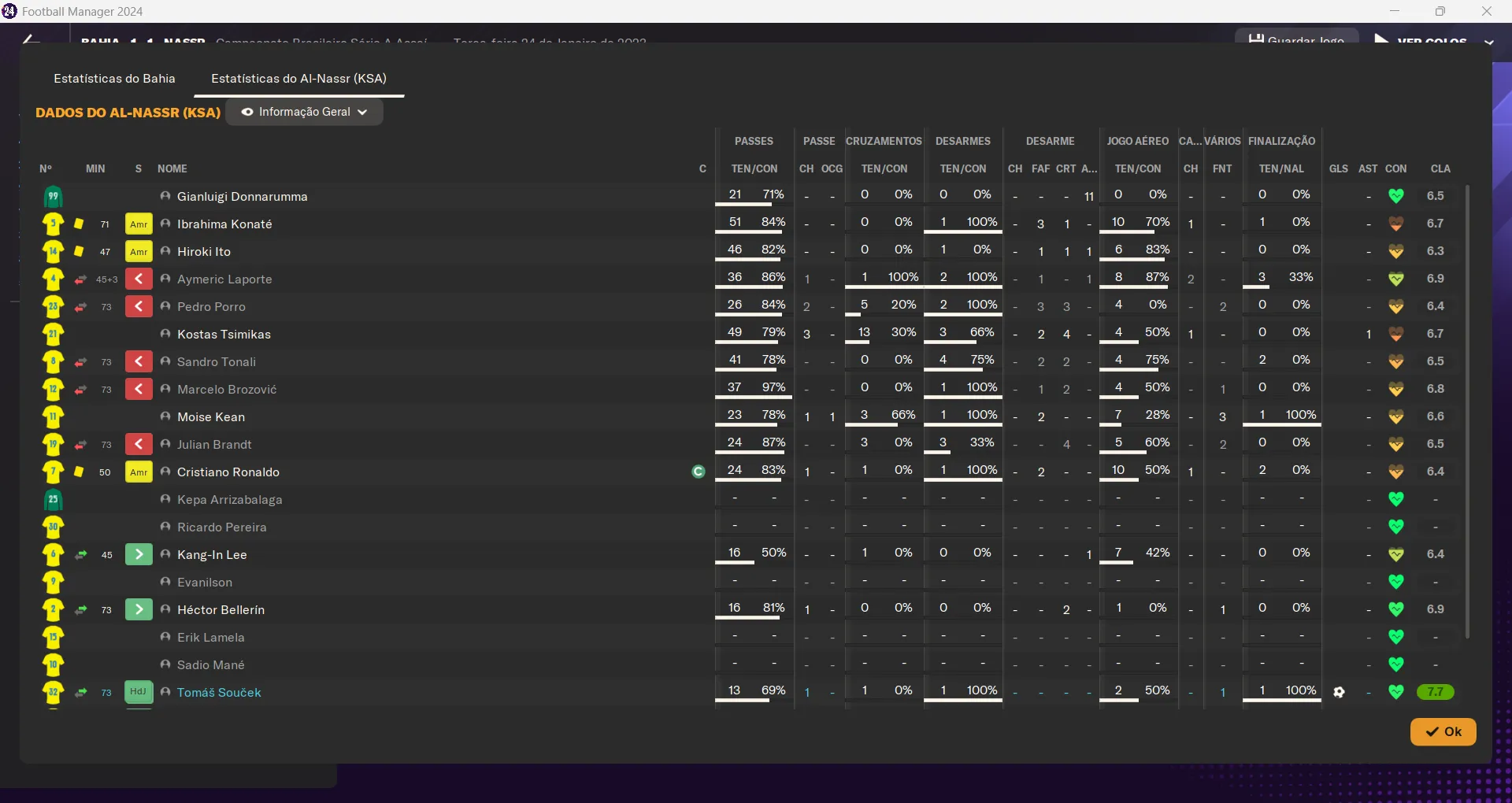Open Kang-In Lee's player profile
This screenshot has height=803, width=1512.
(212, 555)
